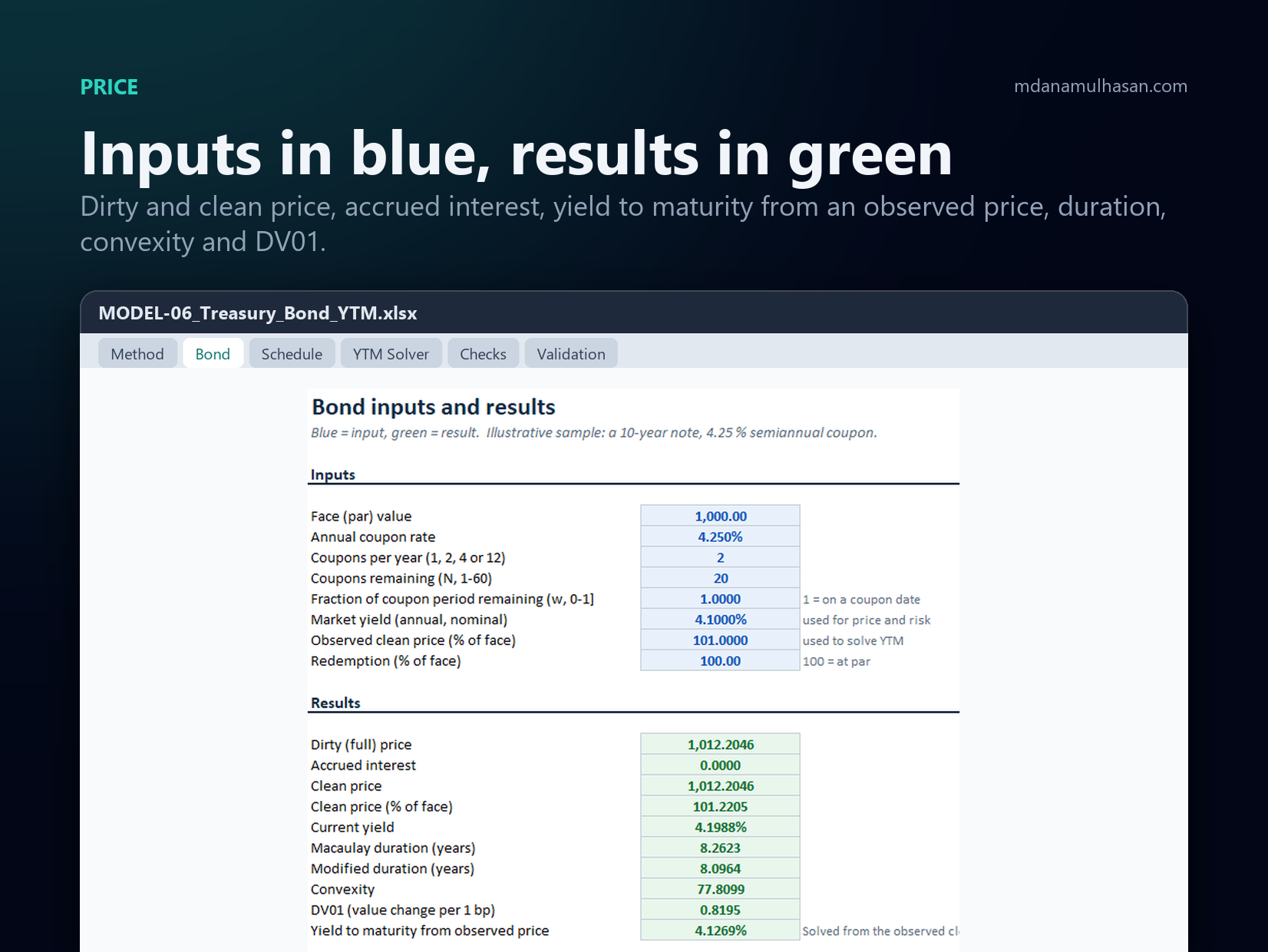Click the Redemption input cell 100.00
The height and width of the screenshot is (952, 1268).
coord(720,661)
